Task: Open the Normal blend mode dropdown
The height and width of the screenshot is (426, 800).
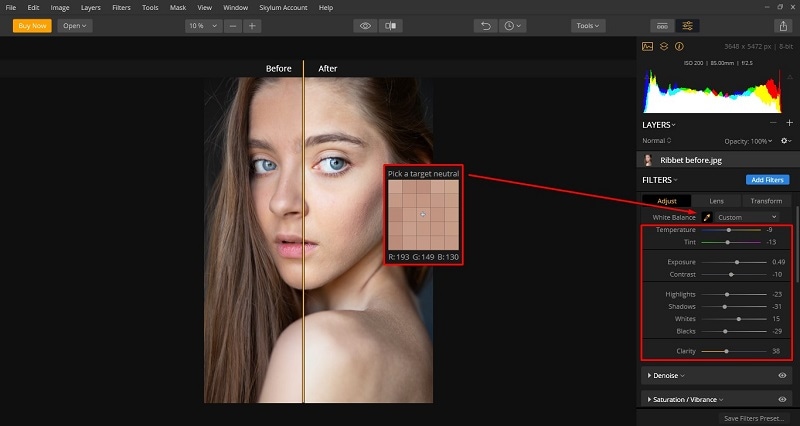Action: (657, 141)
